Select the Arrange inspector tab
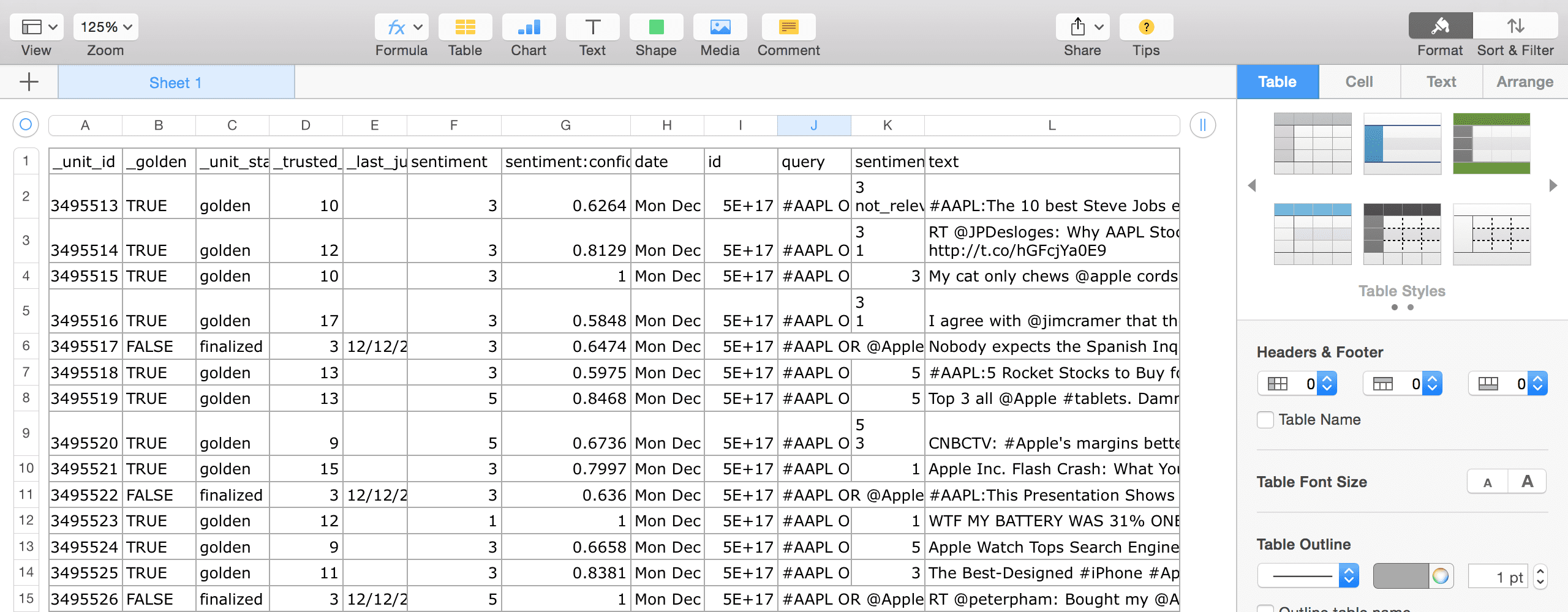The height and width of the screenshot is (612, 1568). (1523, 81)
